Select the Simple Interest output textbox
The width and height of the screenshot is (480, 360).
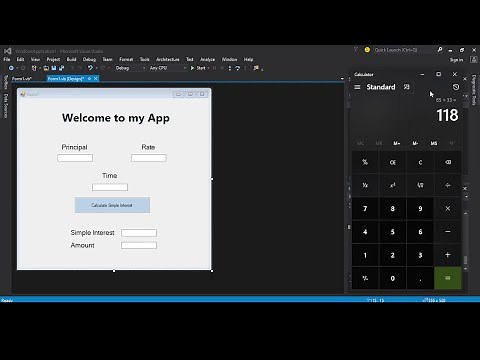pos(139,233)
